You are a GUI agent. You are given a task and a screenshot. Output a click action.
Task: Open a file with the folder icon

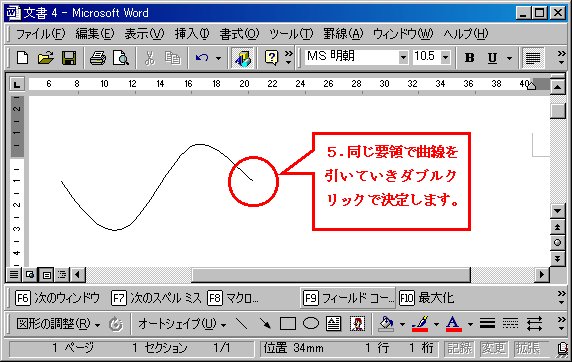[x=46, y=58]
